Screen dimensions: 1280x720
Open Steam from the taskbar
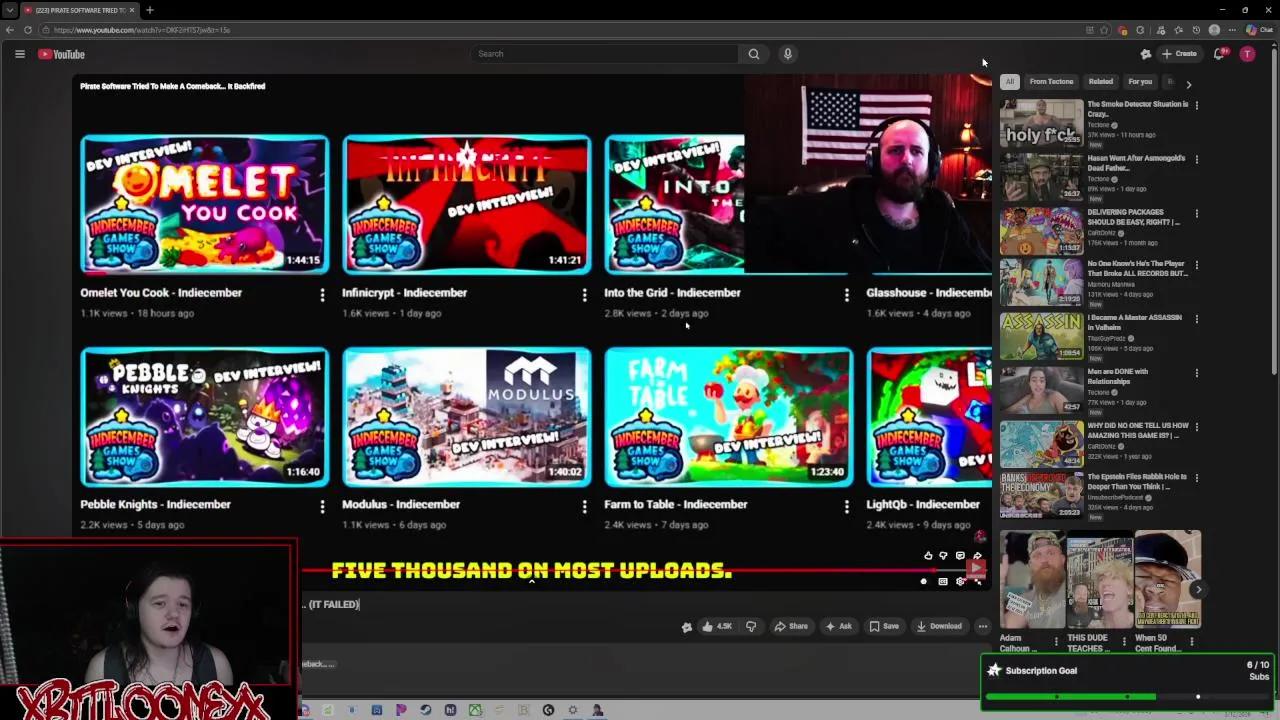425,710
